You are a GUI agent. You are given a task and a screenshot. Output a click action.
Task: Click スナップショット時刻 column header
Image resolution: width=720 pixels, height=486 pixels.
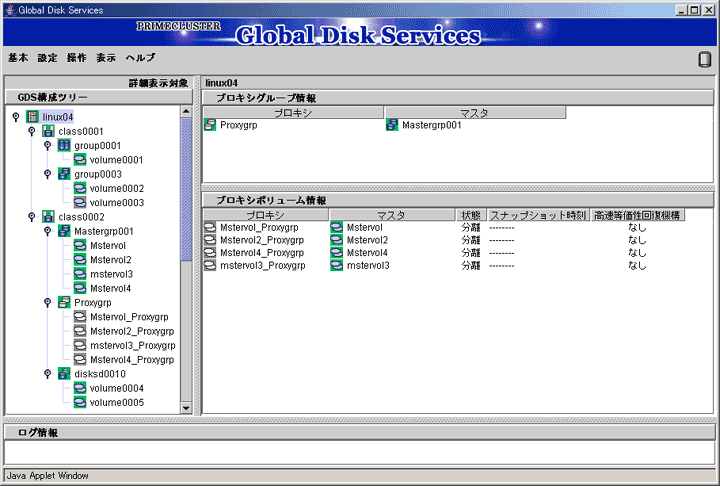538,215
